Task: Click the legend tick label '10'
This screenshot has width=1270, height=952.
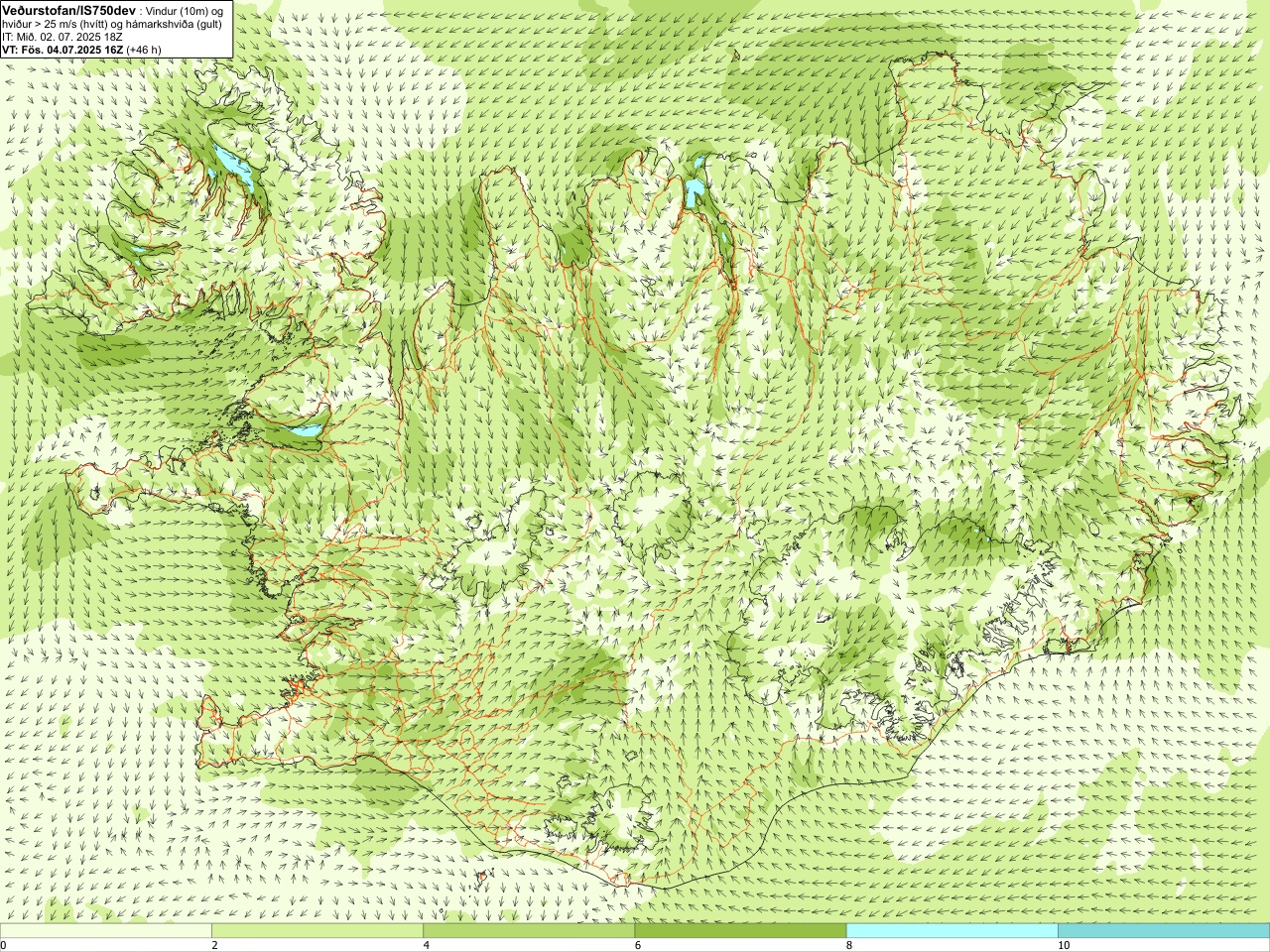Action: pyautogui.click(x=1063, y=945)
